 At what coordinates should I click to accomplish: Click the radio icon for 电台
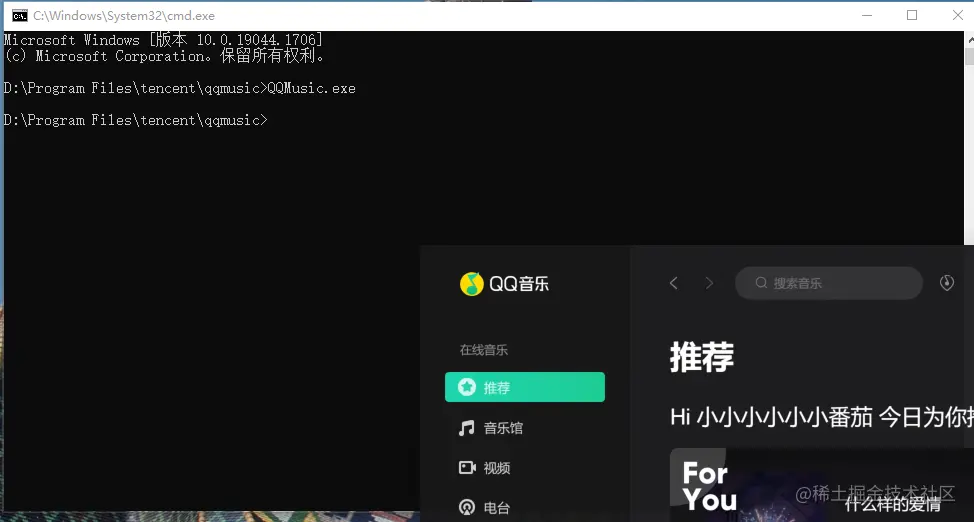pos(467,508)
